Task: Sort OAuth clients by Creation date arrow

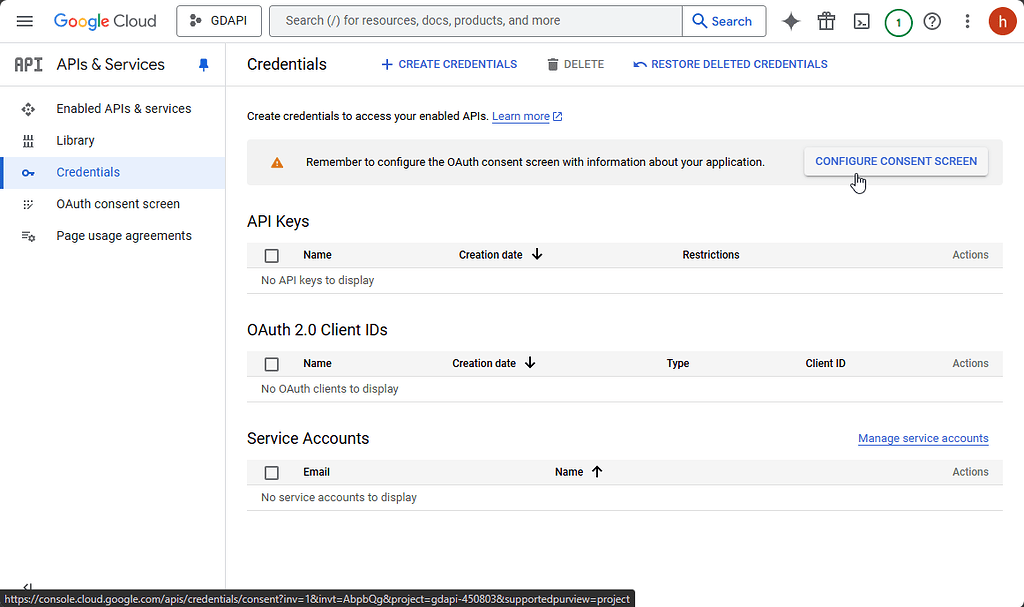Action: [x=530, y=363]
